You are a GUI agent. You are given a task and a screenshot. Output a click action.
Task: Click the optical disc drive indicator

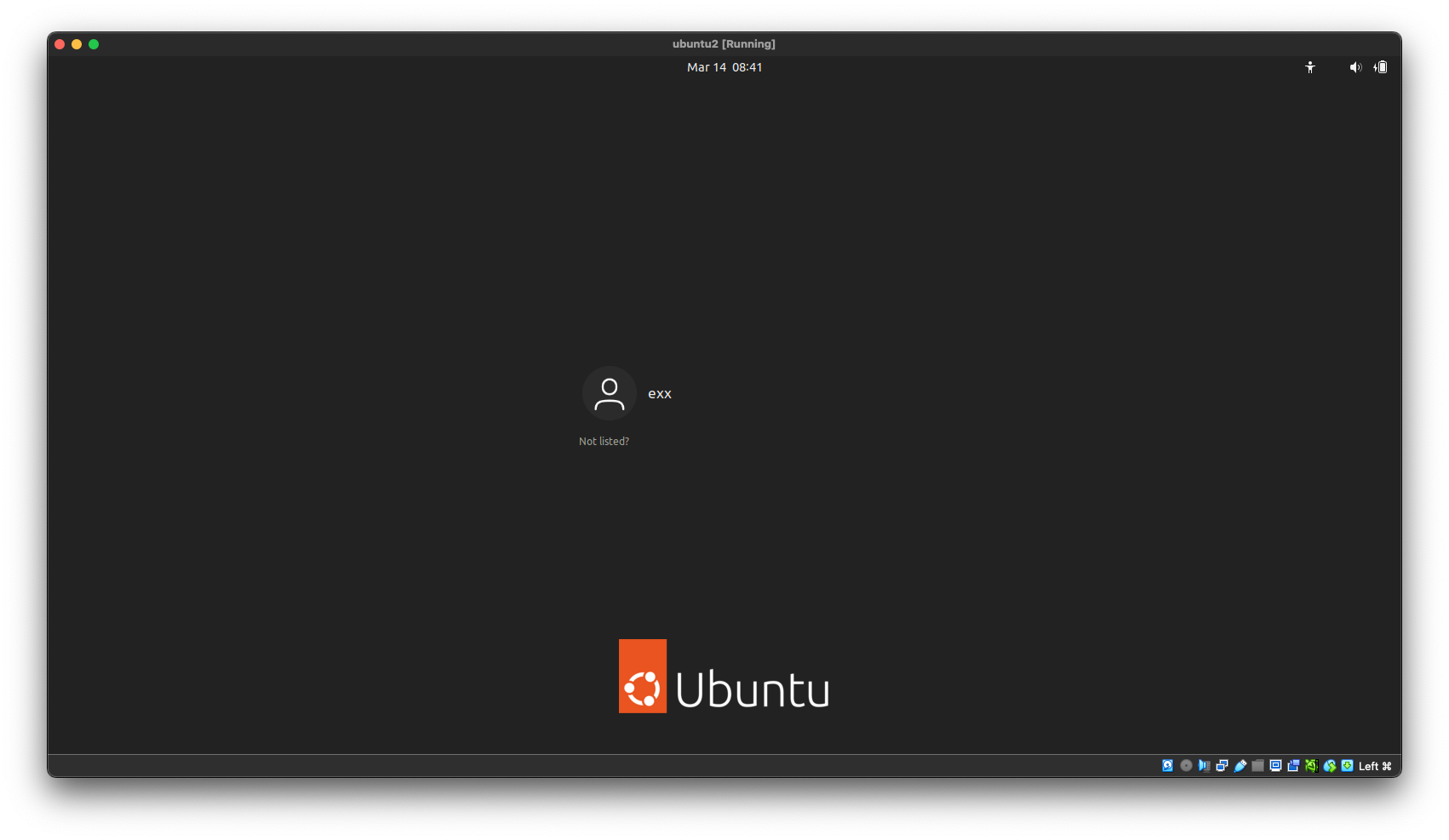click(x=1186, y=766)
